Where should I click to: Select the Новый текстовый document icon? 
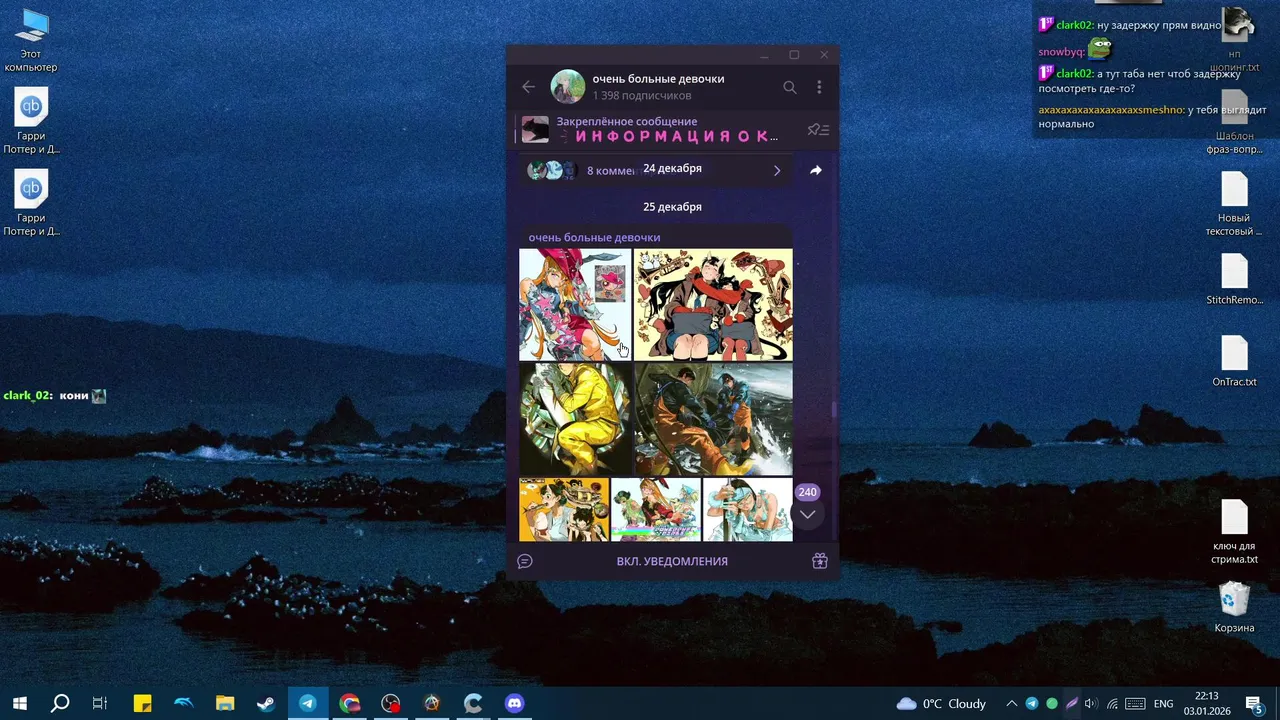point(1234,204)
